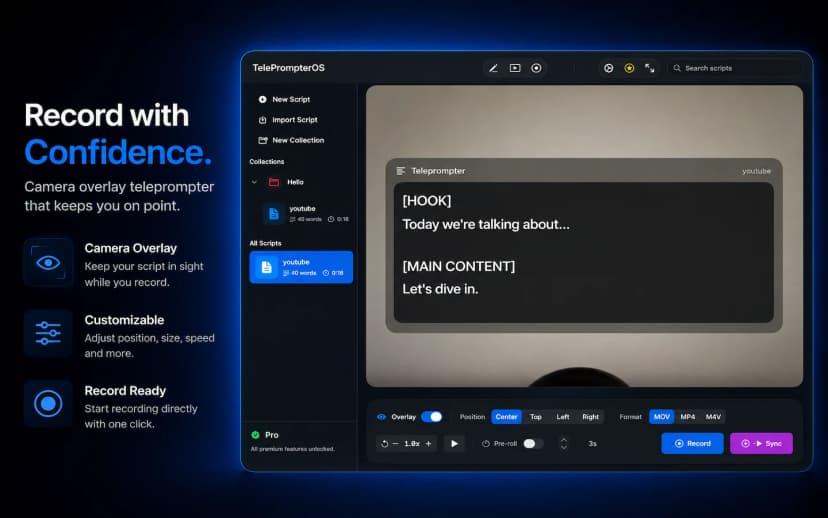Image resolution: width=828 pixels, height=518 pixels.
Task: Reset scroll speed with circular arrow
Action: (x=384, y=444)
